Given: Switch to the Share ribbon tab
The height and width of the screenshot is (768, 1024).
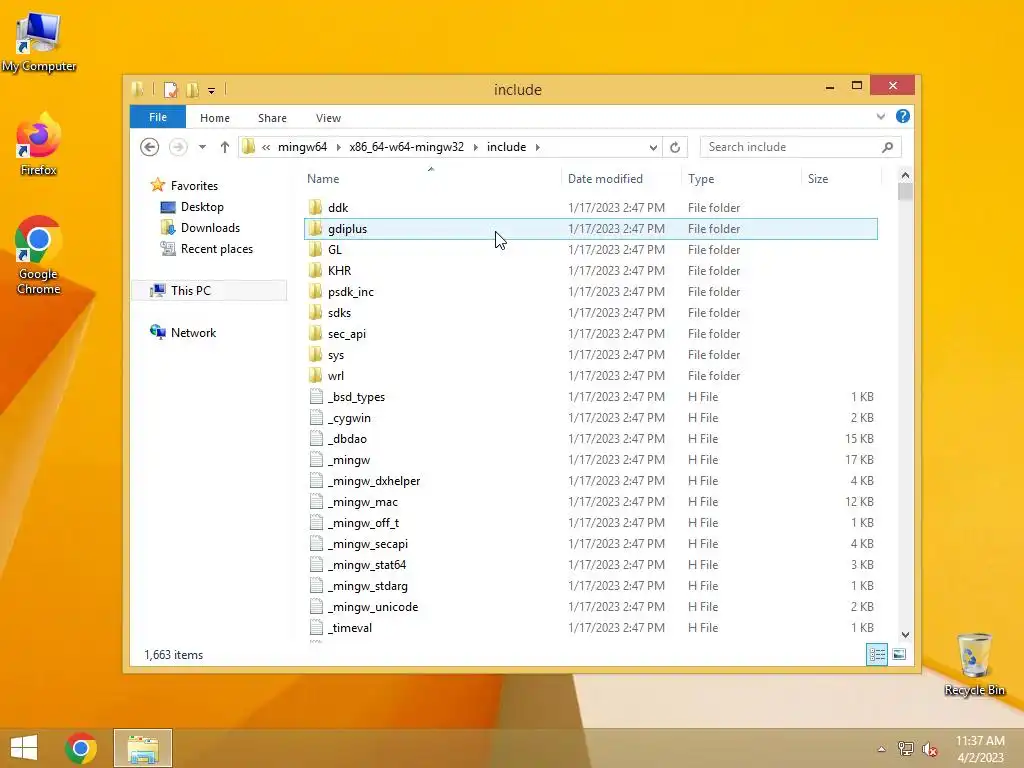Looking at the screenshot, I should (272, 118).
